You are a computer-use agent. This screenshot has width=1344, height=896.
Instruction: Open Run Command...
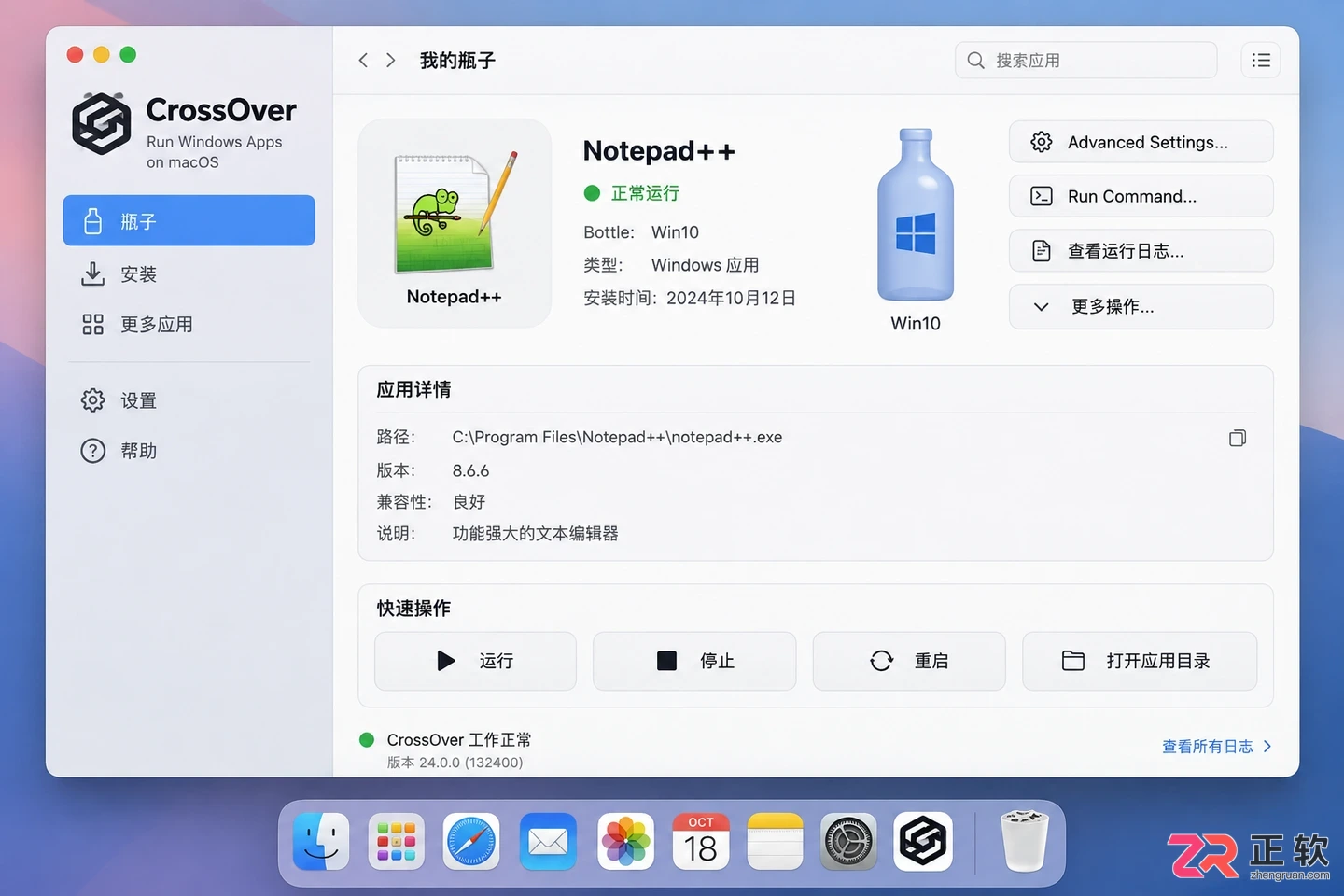[x=1141, y=196]
